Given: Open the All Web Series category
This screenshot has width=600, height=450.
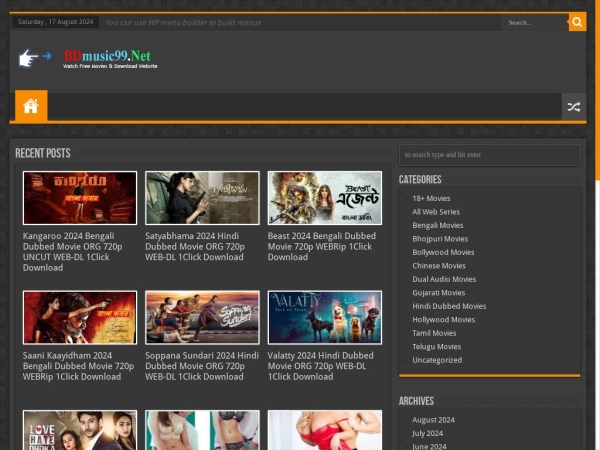Looking at the screenshot, I should point(436,212).
